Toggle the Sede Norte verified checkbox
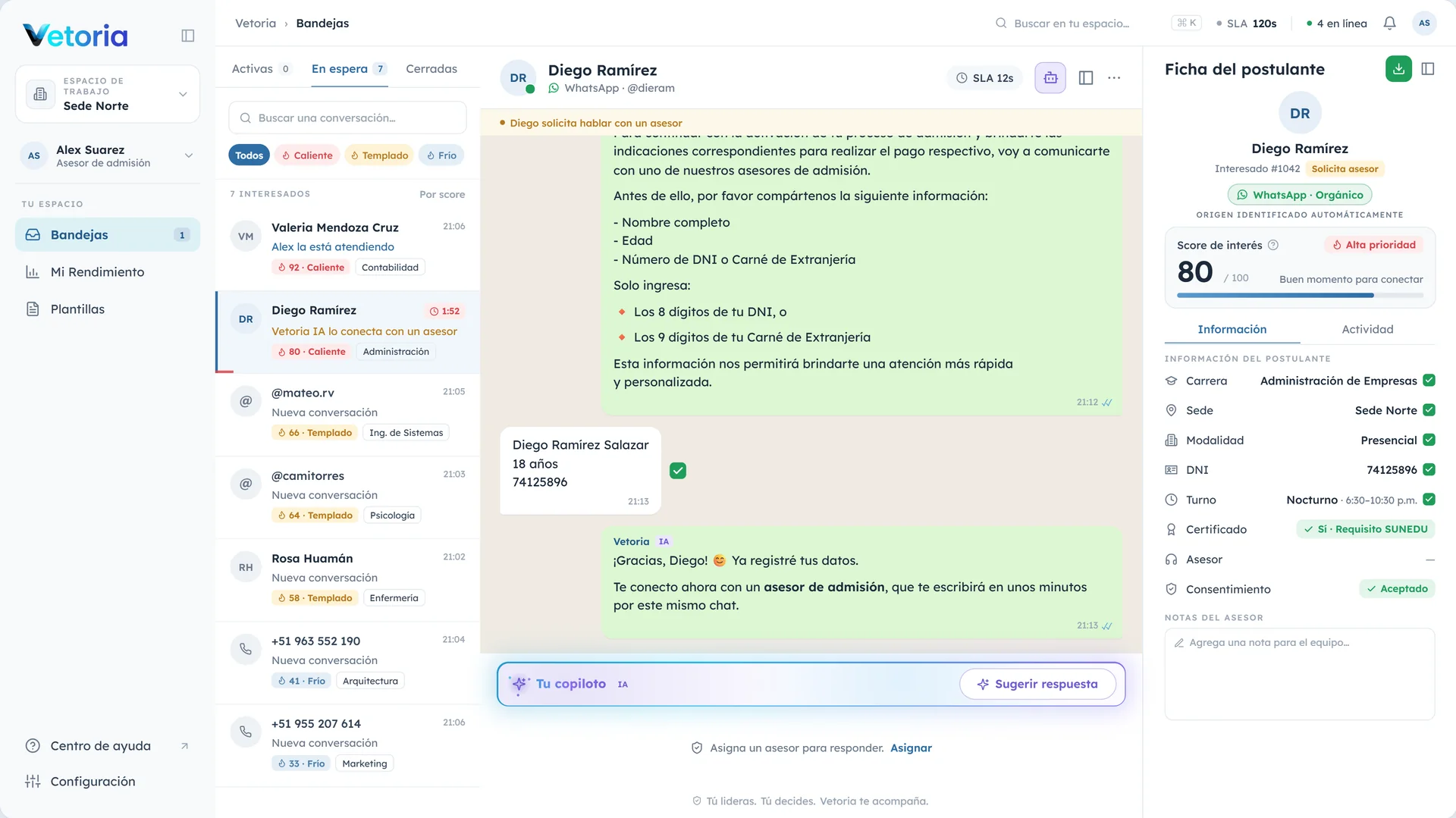Image resolution: width=1456 pixels, height=818 pixels. [1429, 410]
